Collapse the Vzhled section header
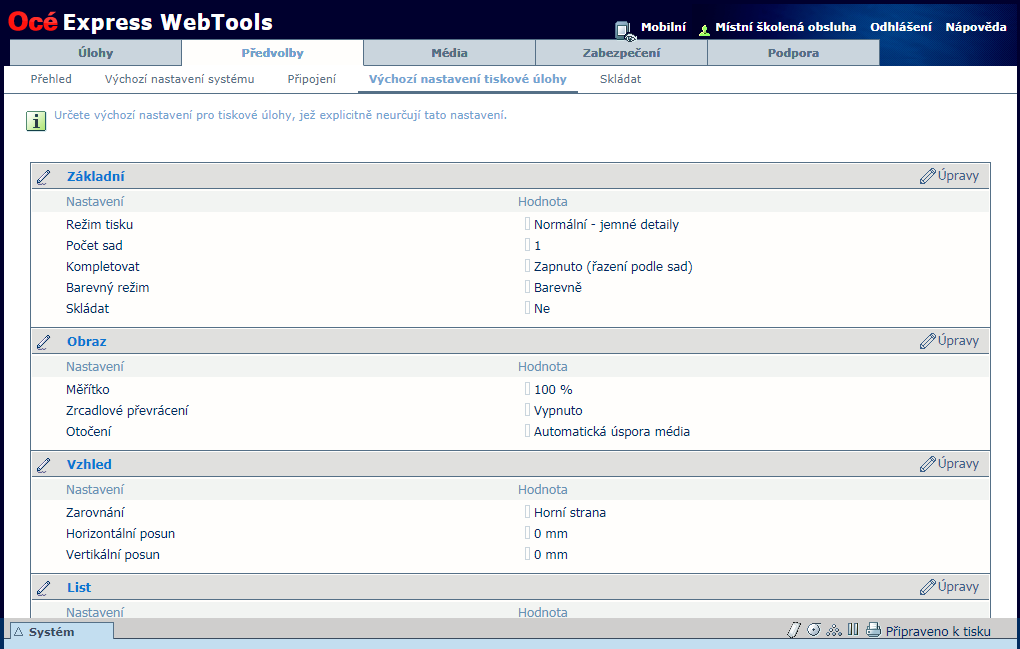The width and height of the screenshot is (1020, 649). (89, 464)
